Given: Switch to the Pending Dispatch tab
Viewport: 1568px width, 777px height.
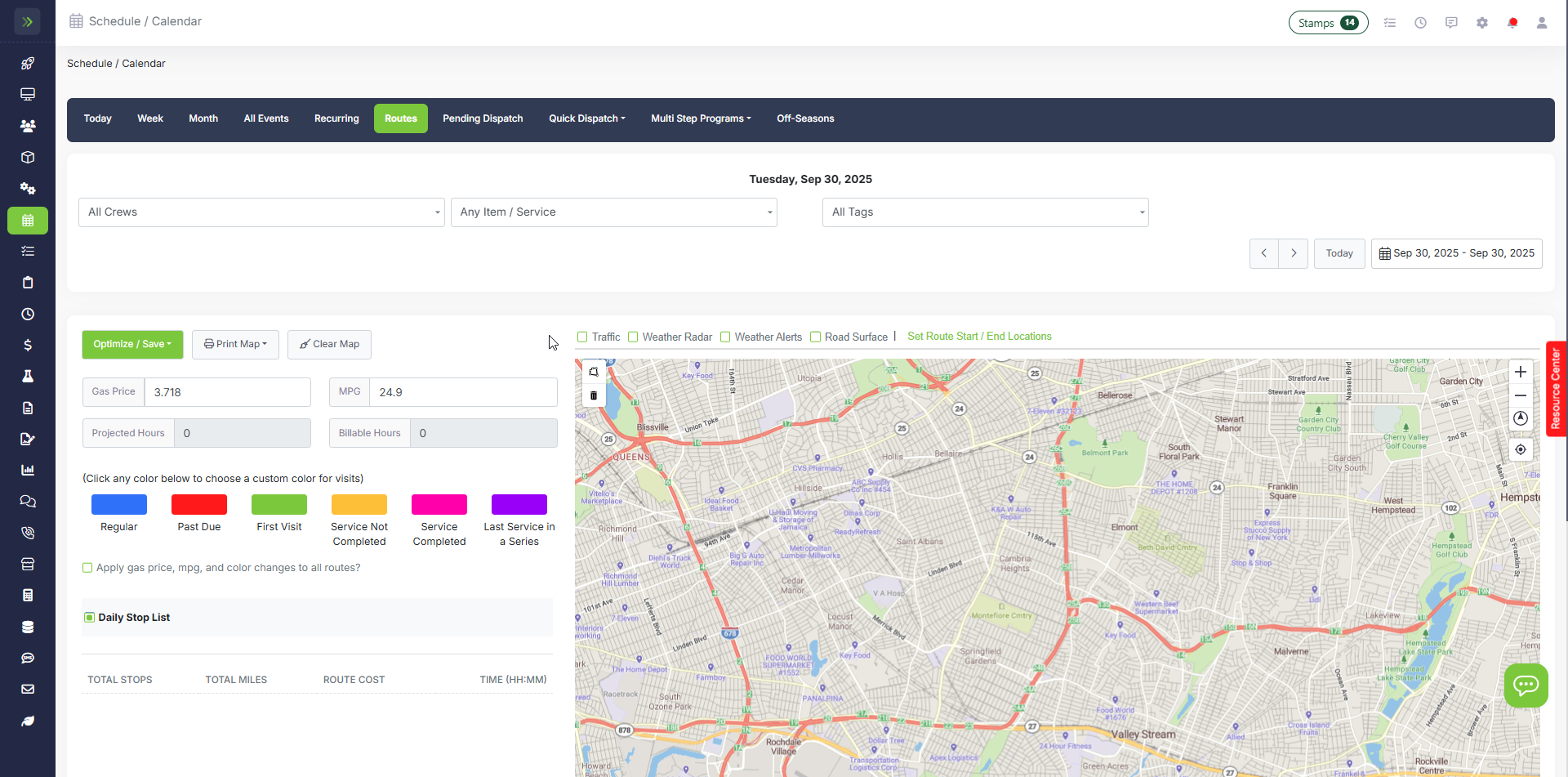Looking at the screenshot, I should [x=483, y=118].
